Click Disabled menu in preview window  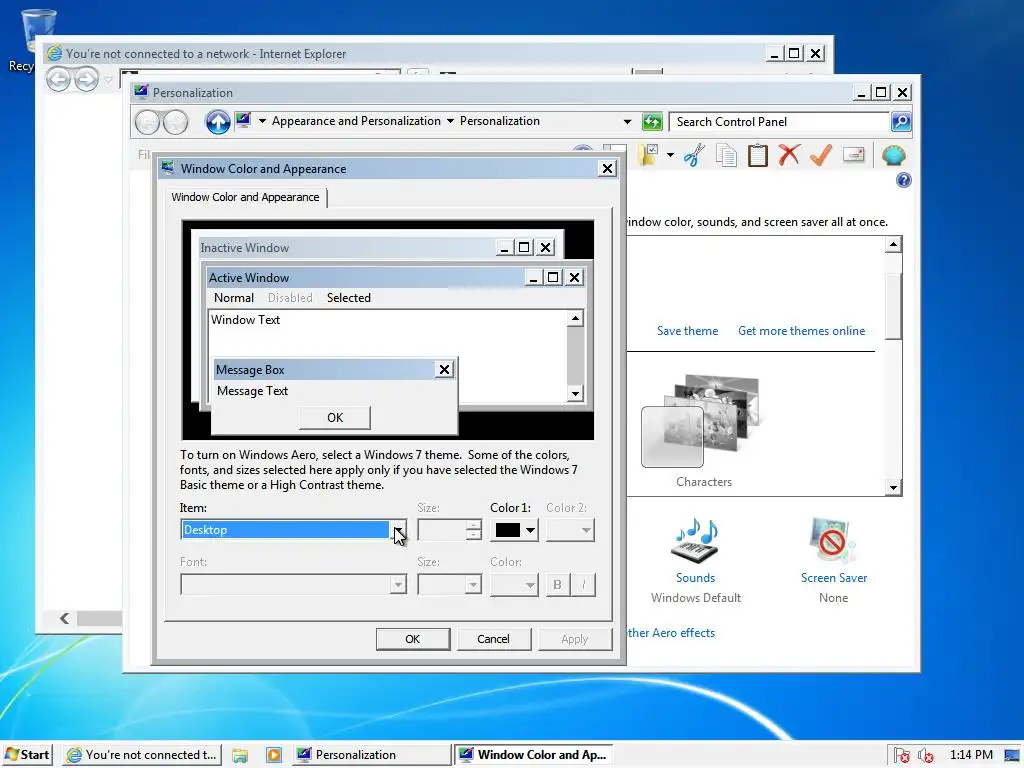click(x=290, y=298)
